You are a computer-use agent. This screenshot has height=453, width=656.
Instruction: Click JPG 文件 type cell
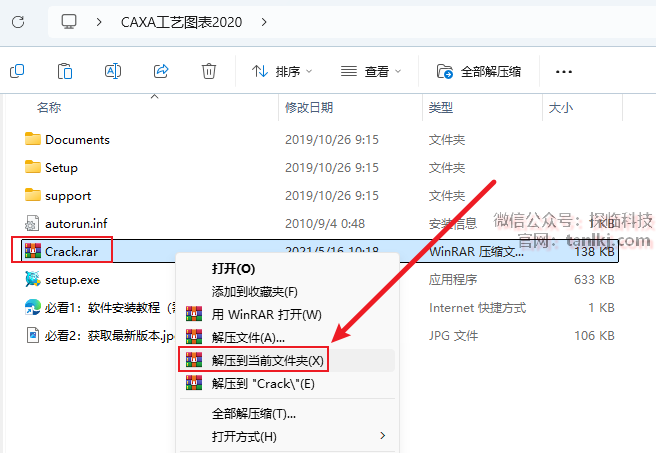pos(453,335)
